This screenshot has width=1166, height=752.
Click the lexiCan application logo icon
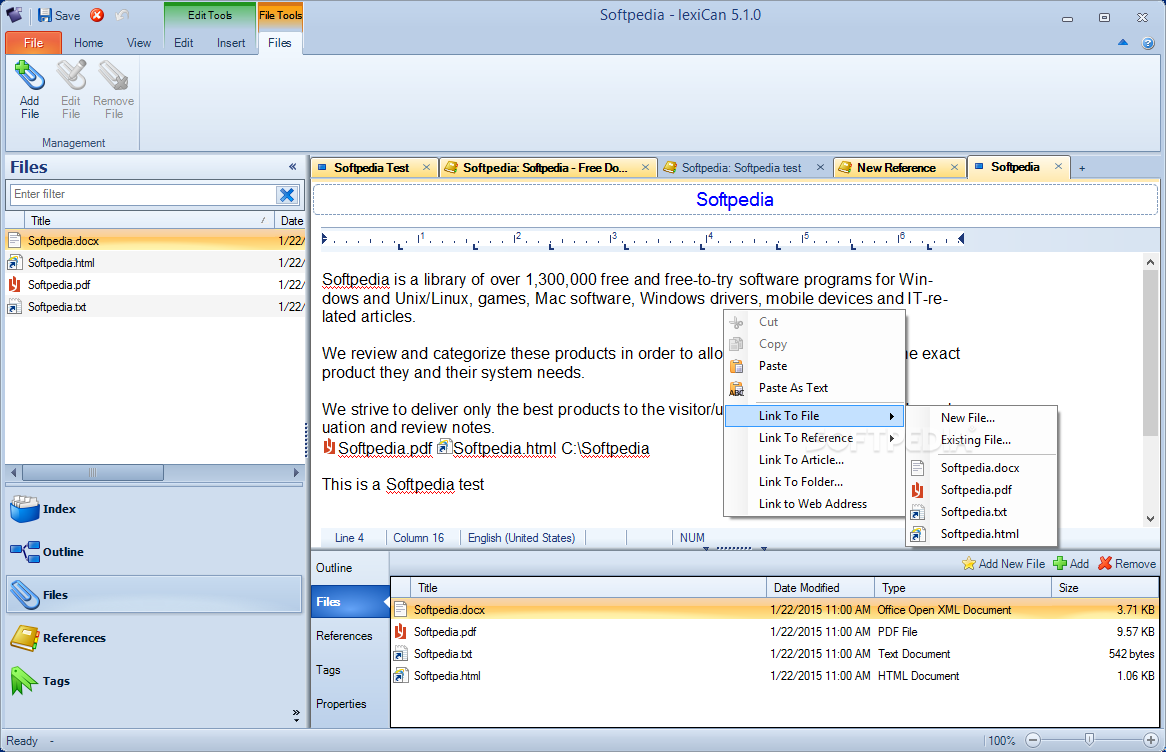pyautogui.click(x=14, y=15)
